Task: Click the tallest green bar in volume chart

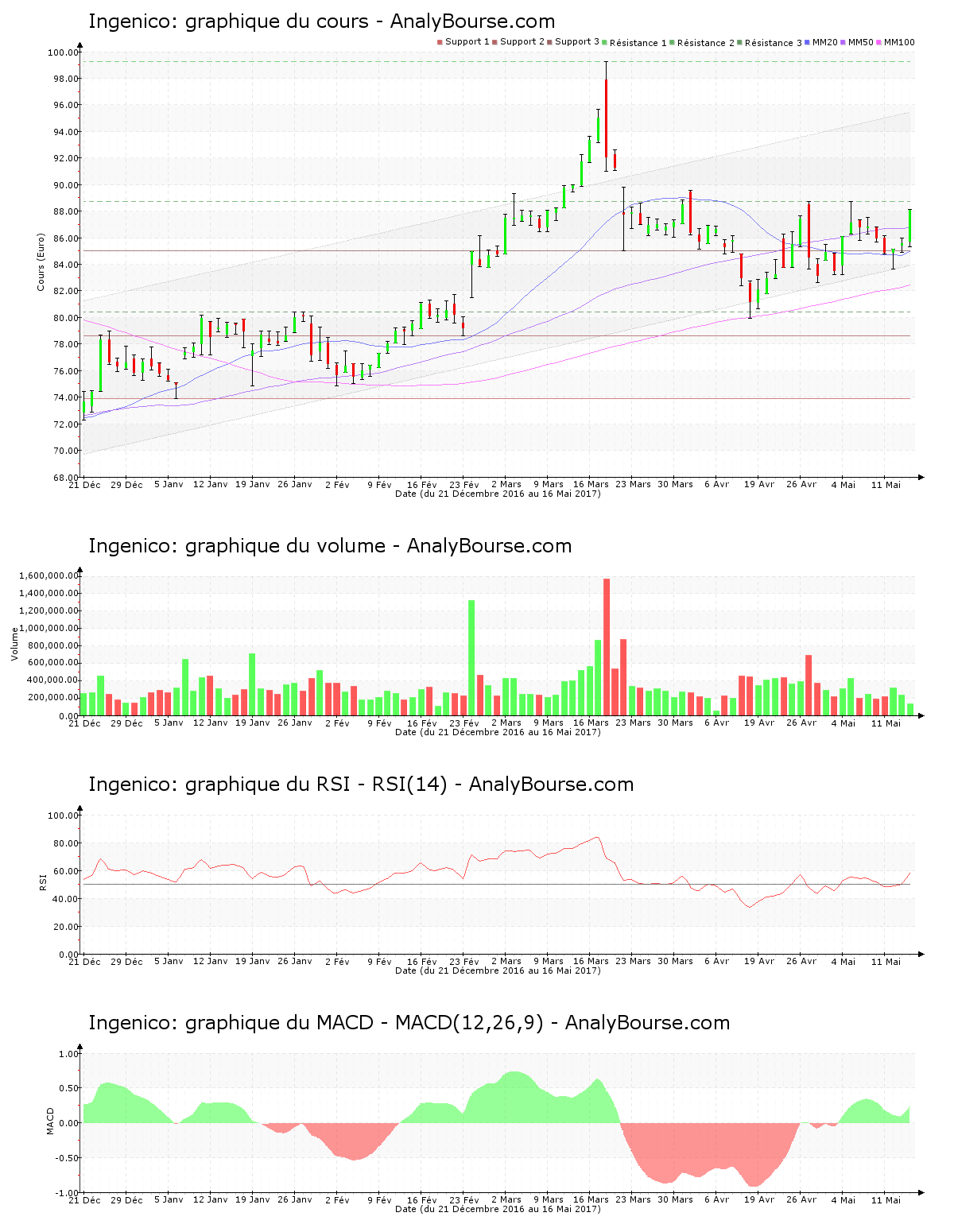Action: pyautogui.click(x=471, y=657)
